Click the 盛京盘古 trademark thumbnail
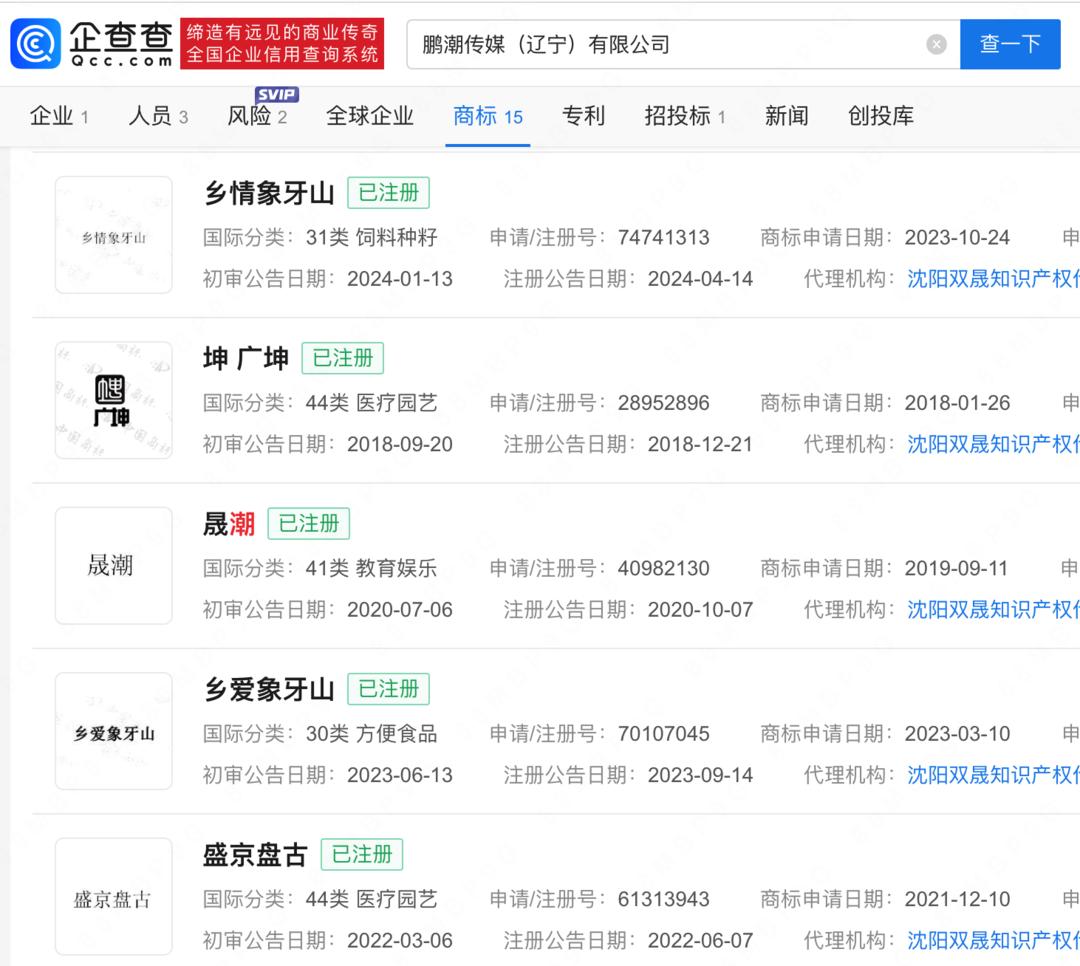 click(x=113, y=897)
